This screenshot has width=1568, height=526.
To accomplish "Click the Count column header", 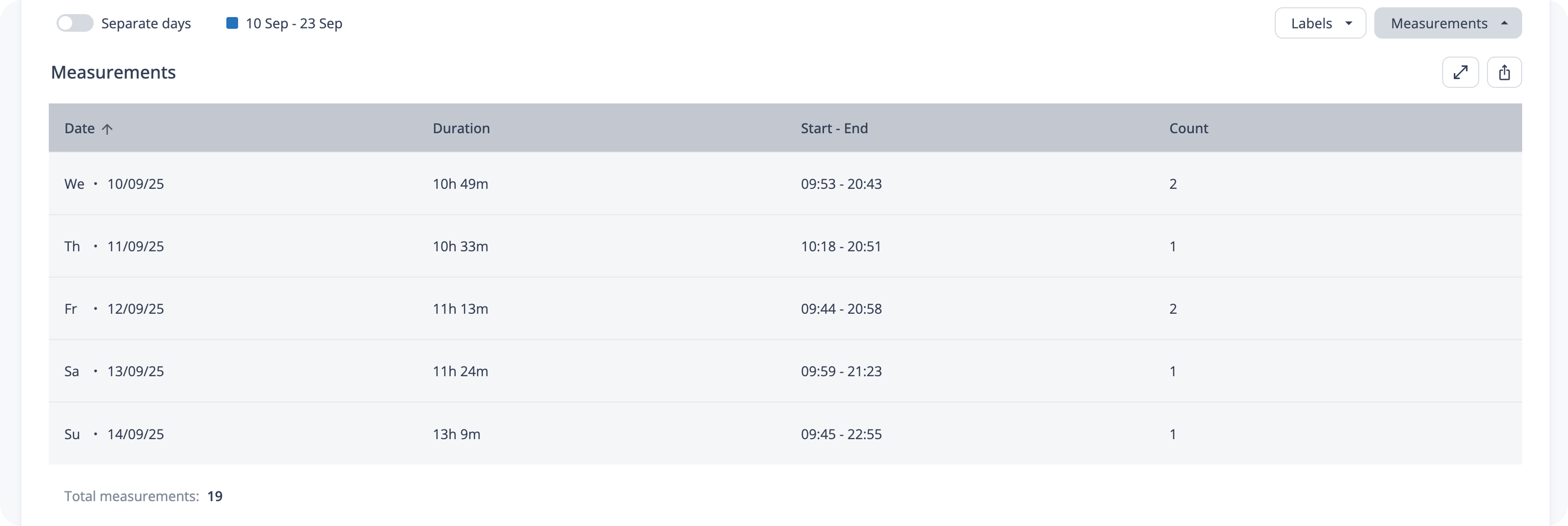I will (1188, 128).
